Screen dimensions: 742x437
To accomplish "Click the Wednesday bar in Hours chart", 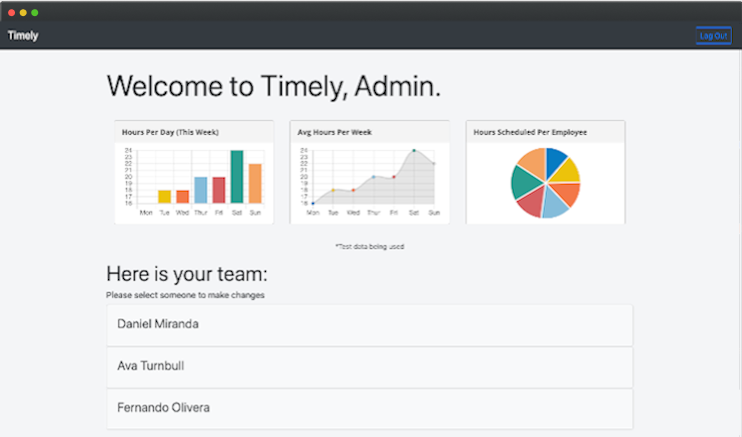I will [183, 197].
